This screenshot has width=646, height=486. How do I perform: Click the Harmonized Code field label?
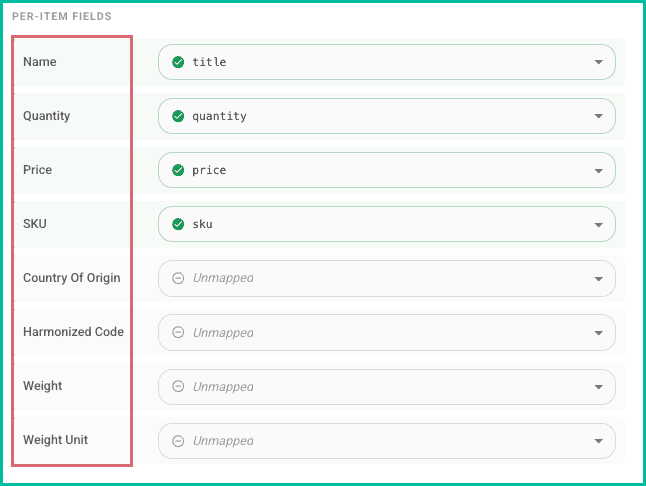tap(73, 332)
